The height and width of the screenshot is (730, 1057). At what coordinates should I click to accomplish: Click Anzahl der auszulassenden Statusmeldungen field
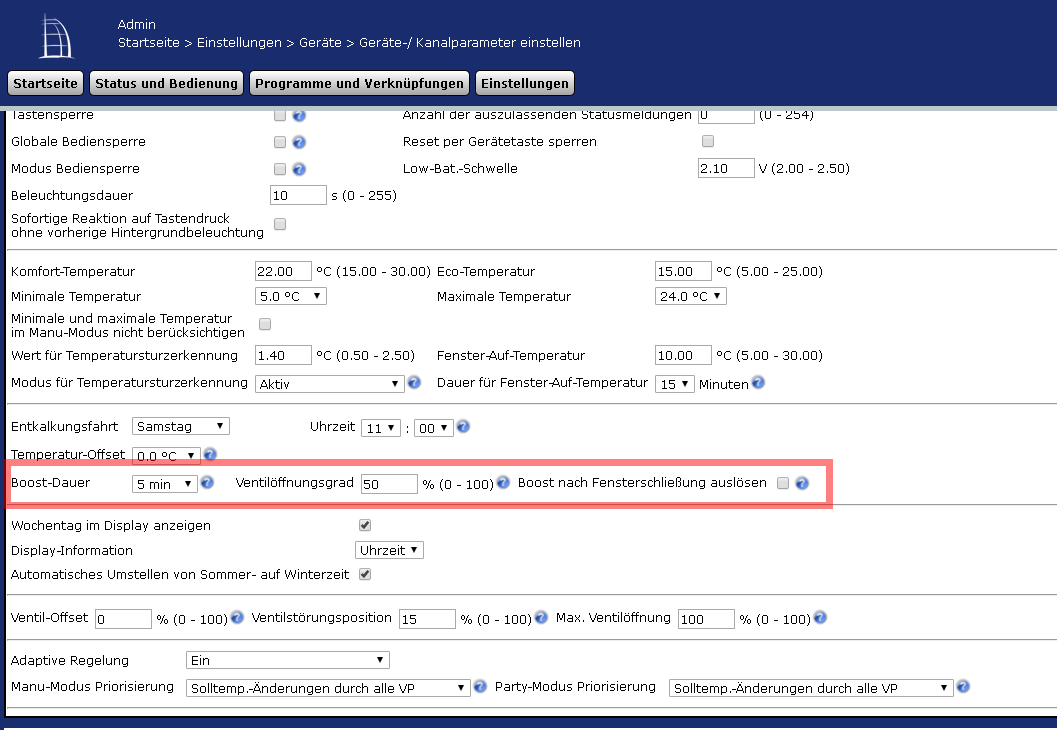pos(726,116)
